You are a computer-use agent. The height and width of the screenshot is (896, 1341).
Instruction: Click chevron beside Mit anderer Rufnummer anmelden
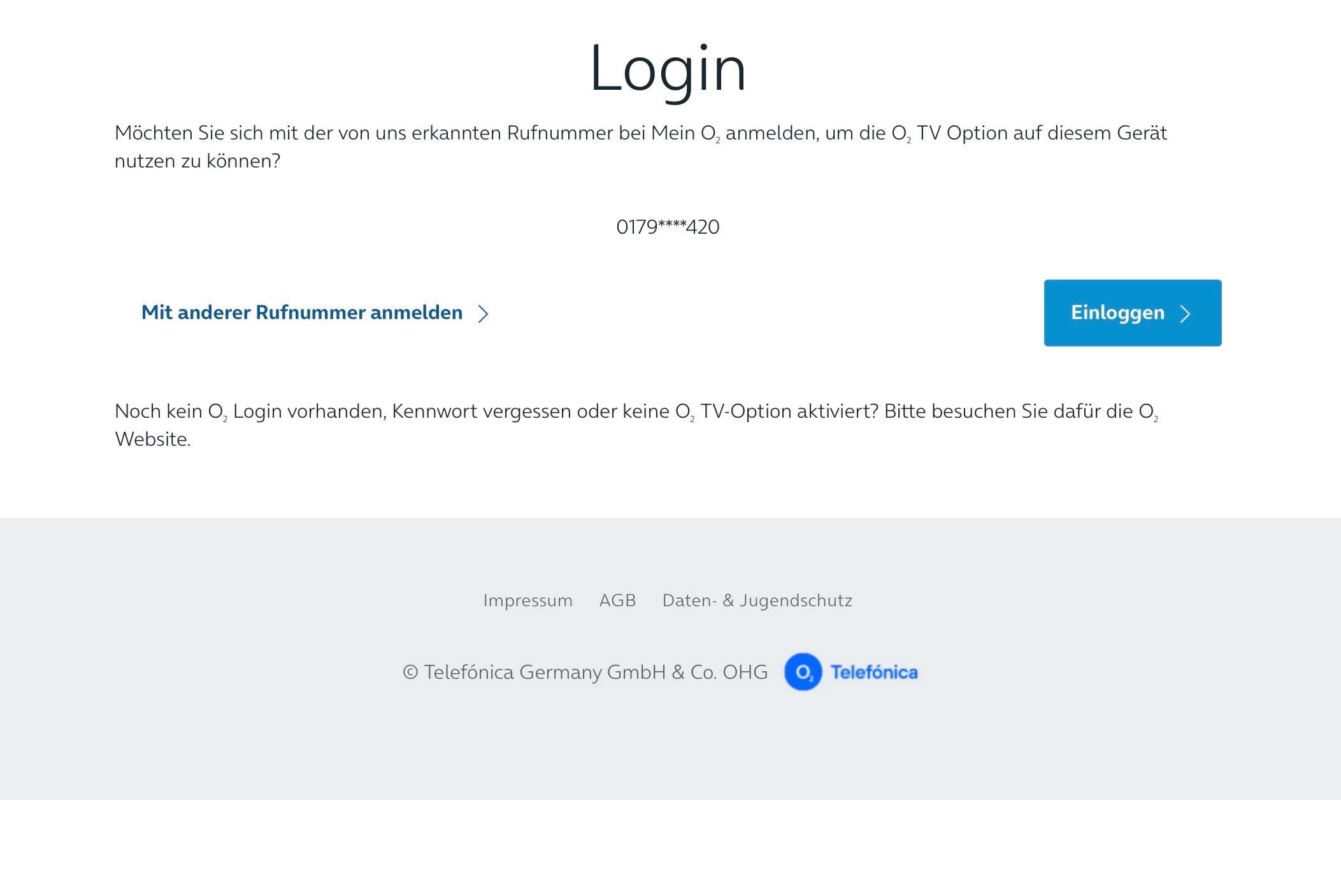click(x=484, y=313)
